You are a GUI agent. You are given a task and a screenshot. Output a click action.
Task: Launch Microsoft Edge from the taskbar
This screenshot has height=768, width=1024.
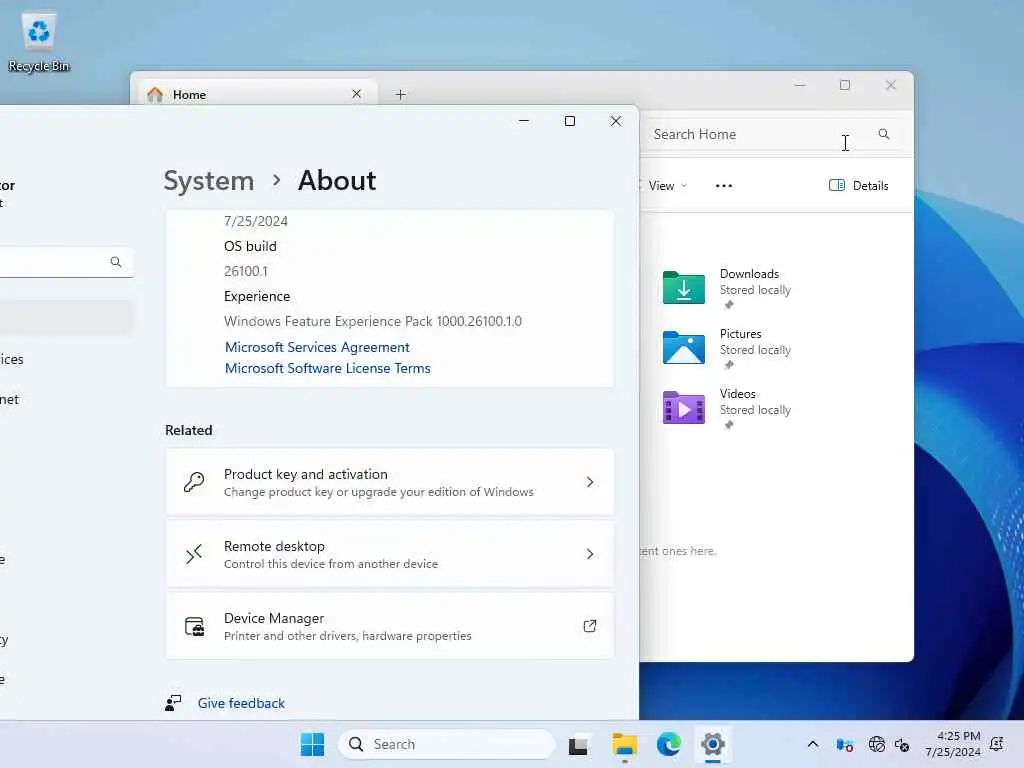(669, 744)
